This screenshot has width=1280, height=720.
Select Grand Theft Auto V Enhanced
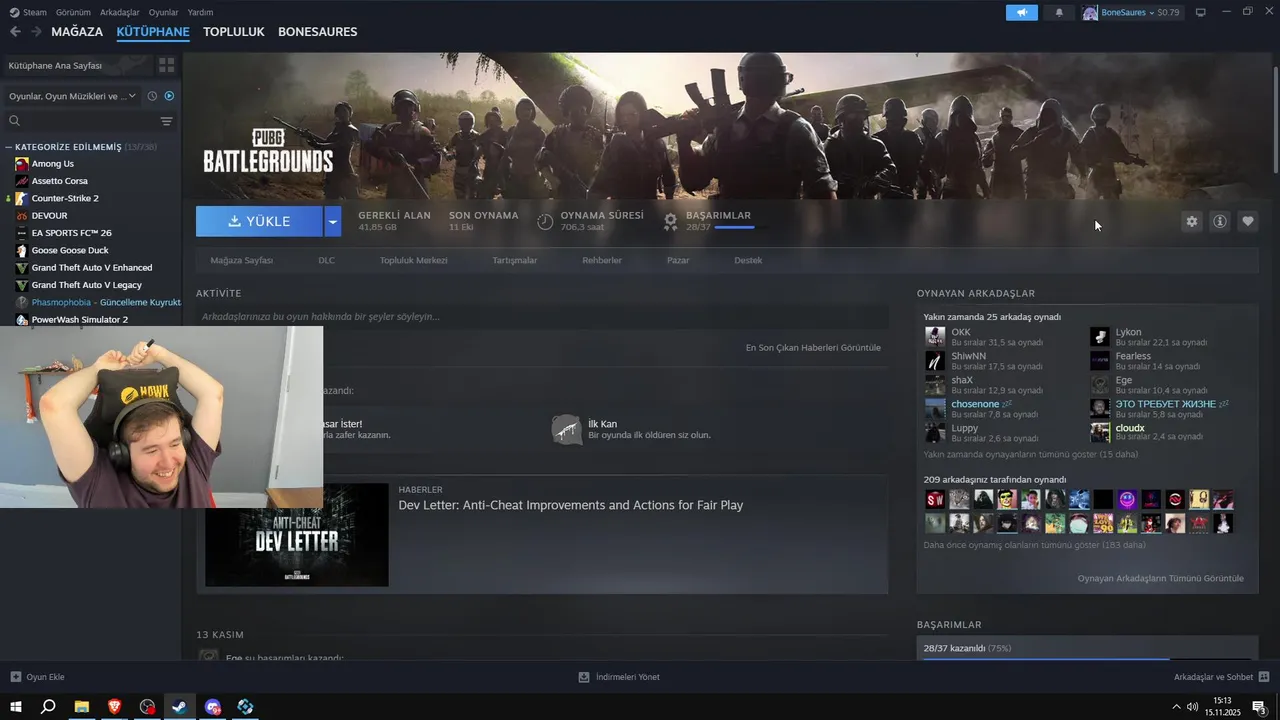(x=90, y=268)
